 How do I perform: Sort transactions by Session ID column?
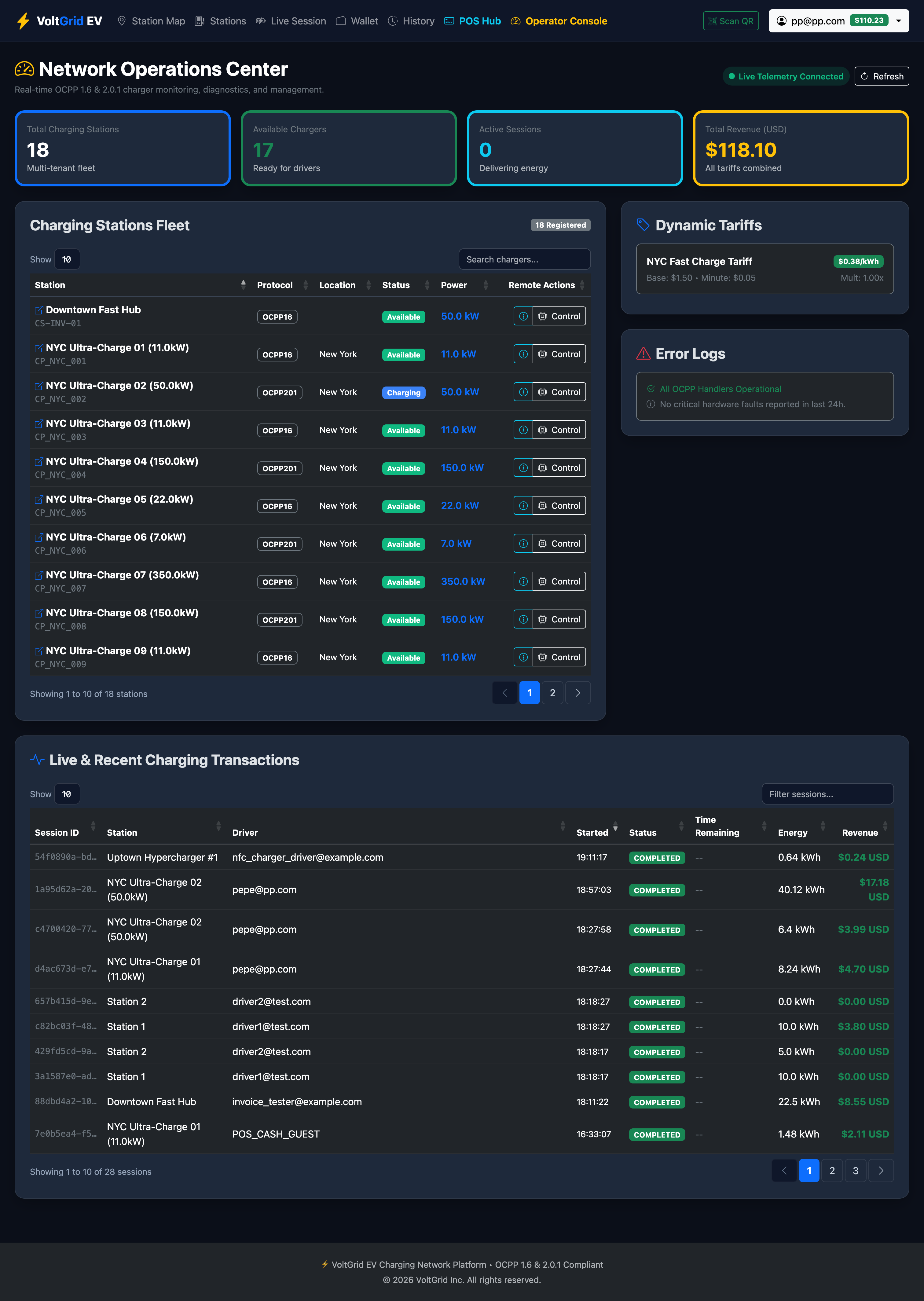click(65, 826)
